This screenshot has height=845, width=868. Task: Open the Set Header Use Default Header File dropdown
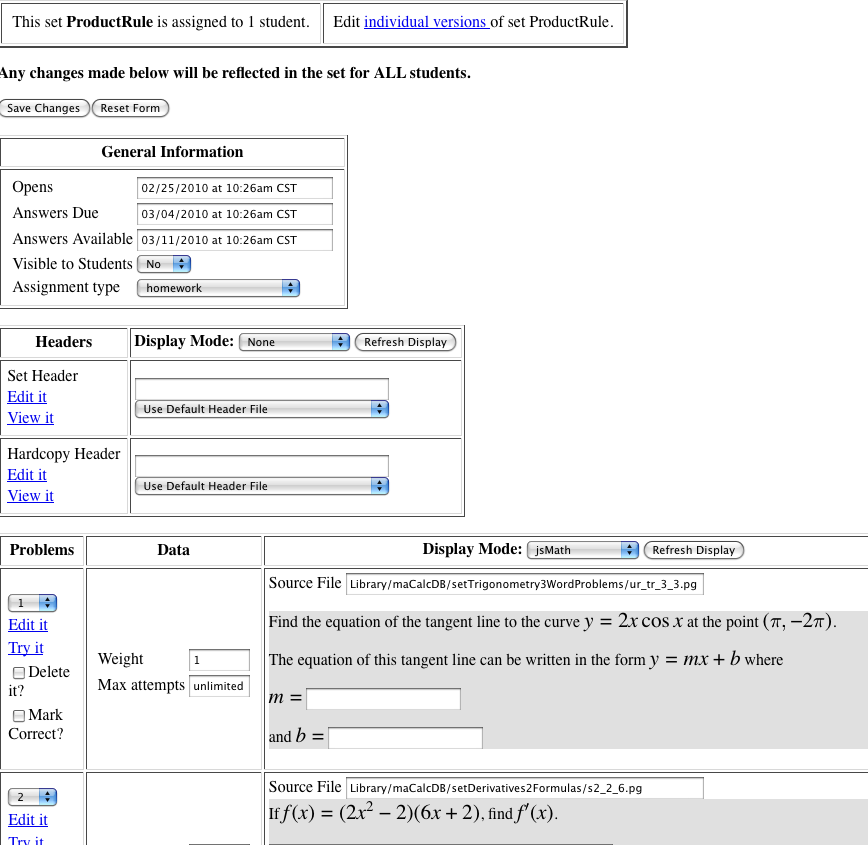262,409
